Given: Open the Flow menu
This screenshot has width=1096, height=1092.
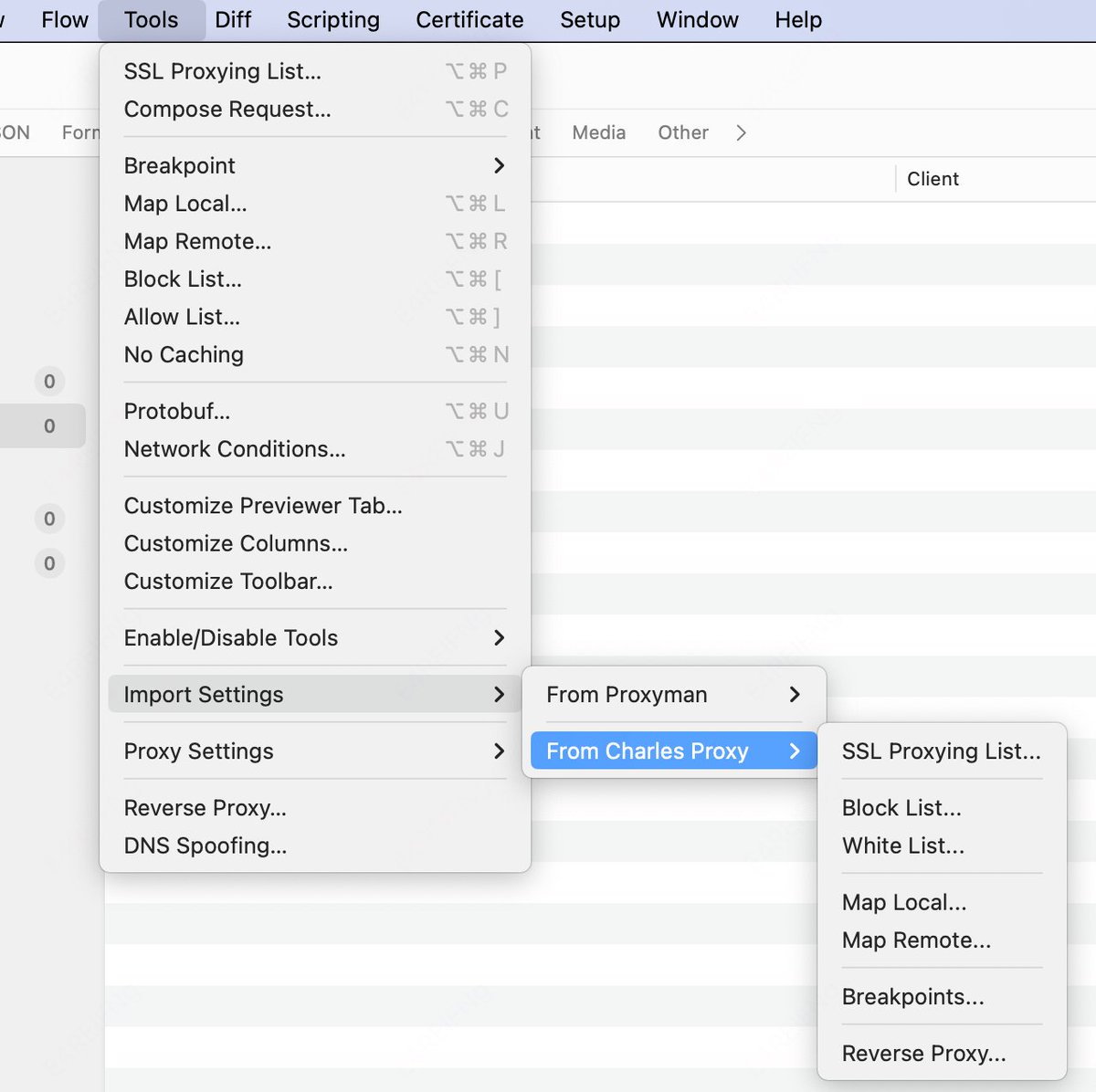Looking at the screenshot, I should [65, 20].
